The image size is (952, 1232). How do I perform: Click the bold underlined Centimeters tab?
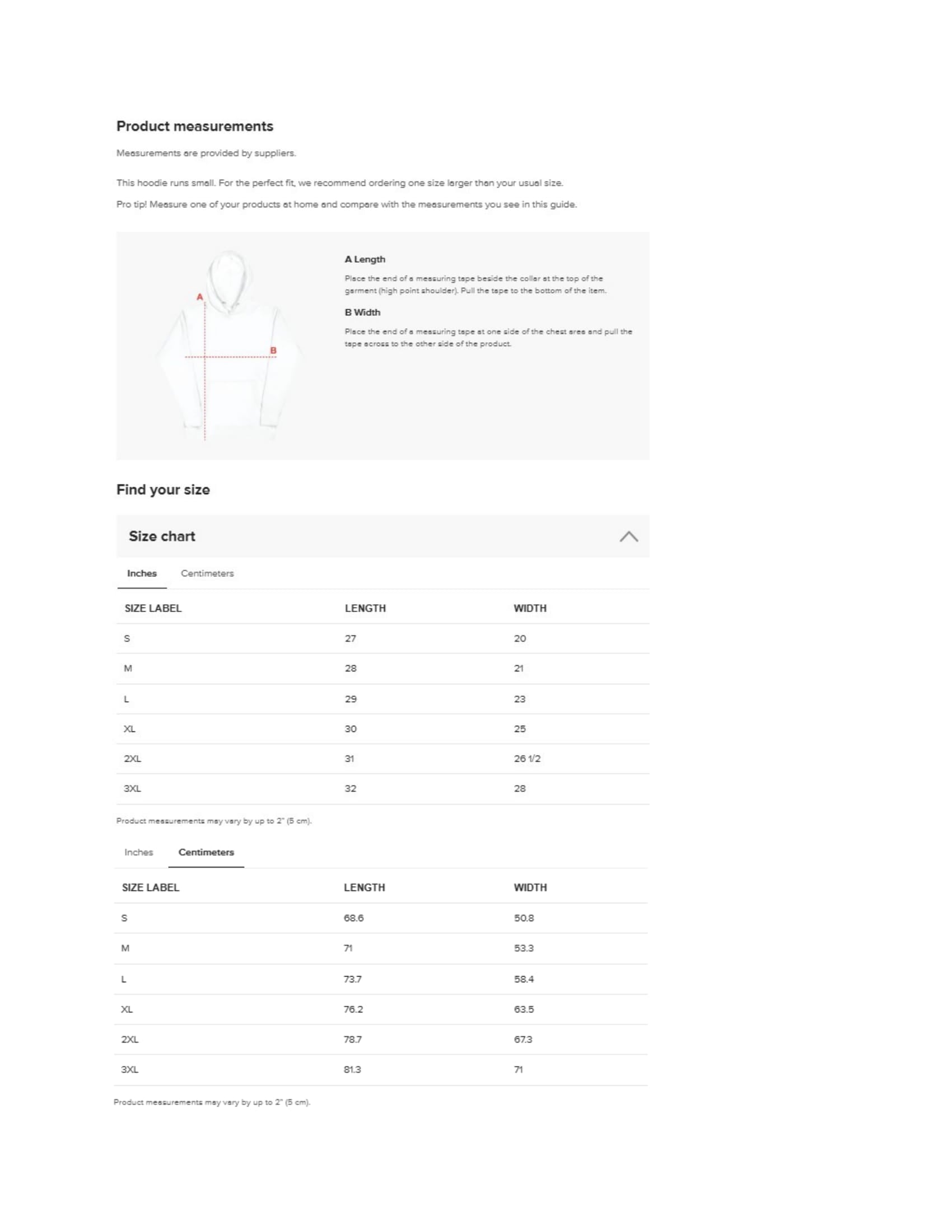(206, 852)
